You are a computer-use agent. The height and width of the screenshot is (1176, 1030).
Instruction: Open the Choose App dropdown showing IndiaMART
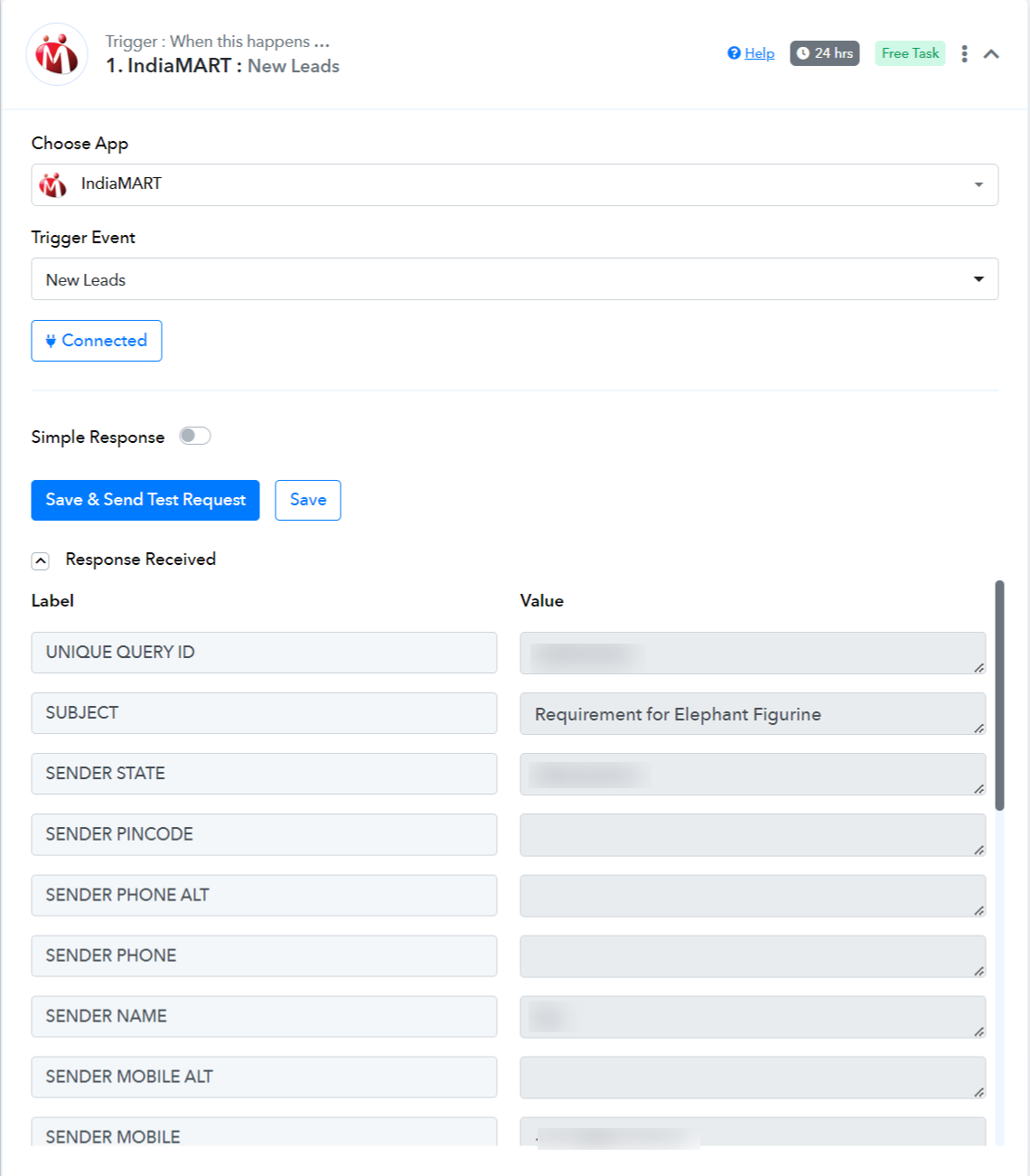click(x=515, y=184)
